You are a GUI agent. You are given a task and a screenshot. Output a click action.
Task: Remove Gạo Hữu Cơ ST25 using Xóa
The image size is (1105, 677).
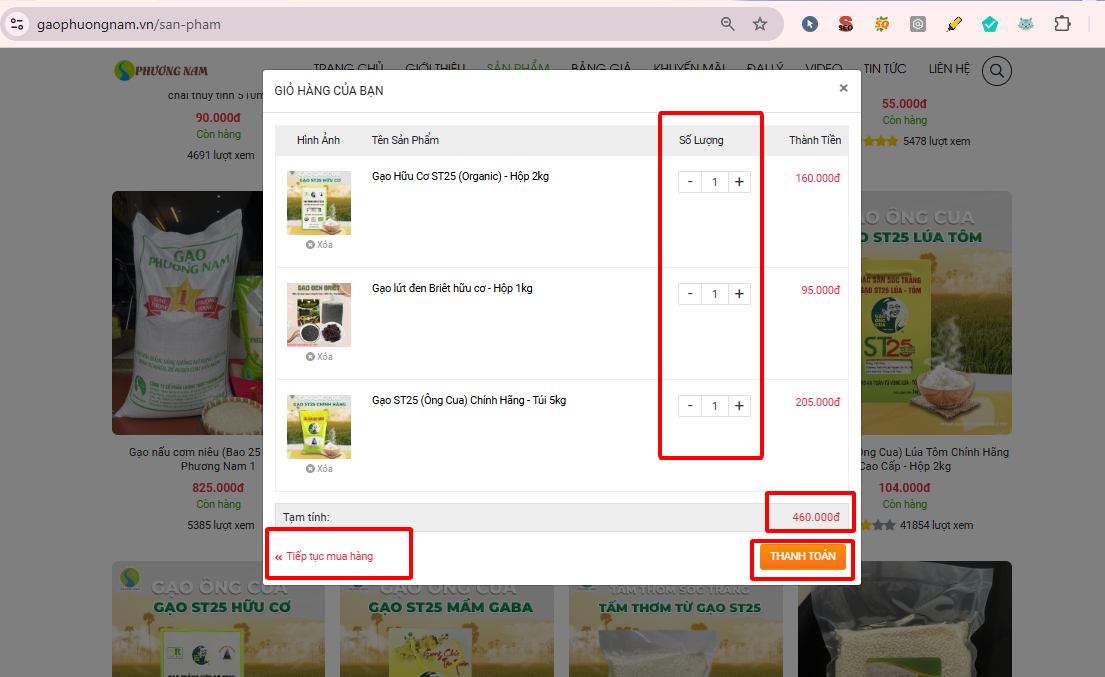(319, 245)
